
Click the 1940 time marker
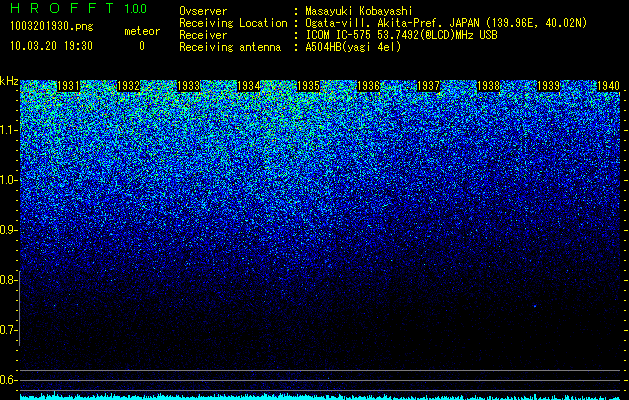[x=608, y=86]
